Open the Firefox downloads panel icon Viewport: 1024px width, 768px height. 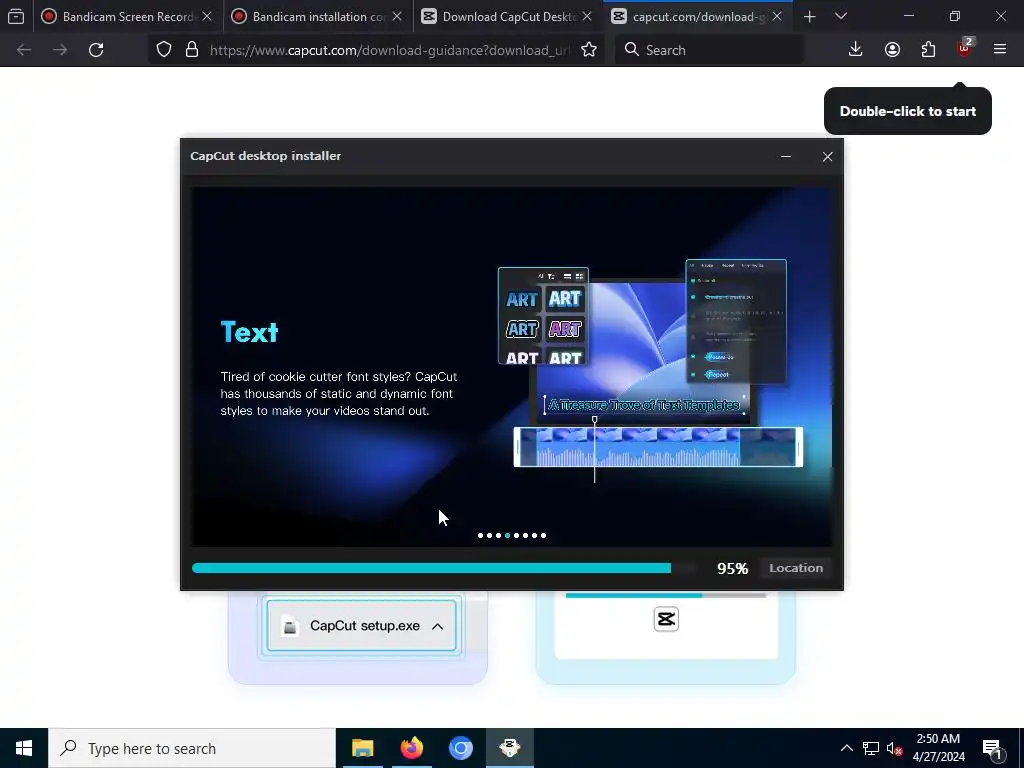(x=856, y=50)
